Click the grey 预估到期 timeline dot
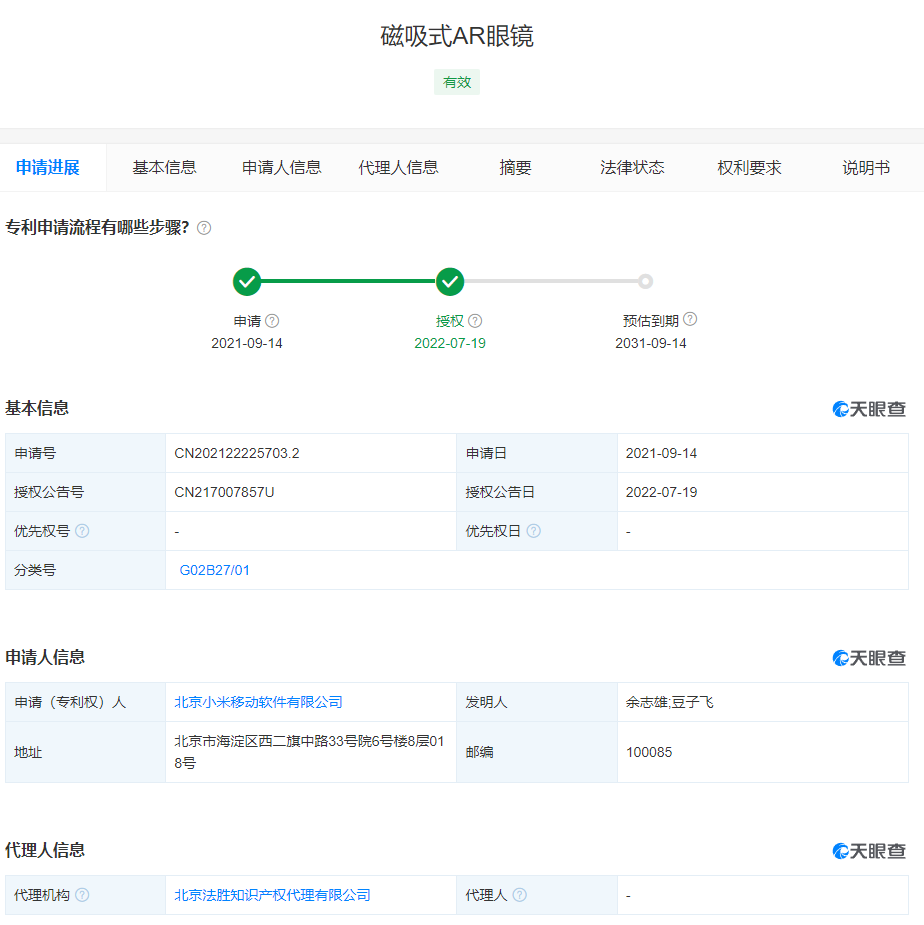The width and height of the screenshot is (924, 925). click(646, 281)
